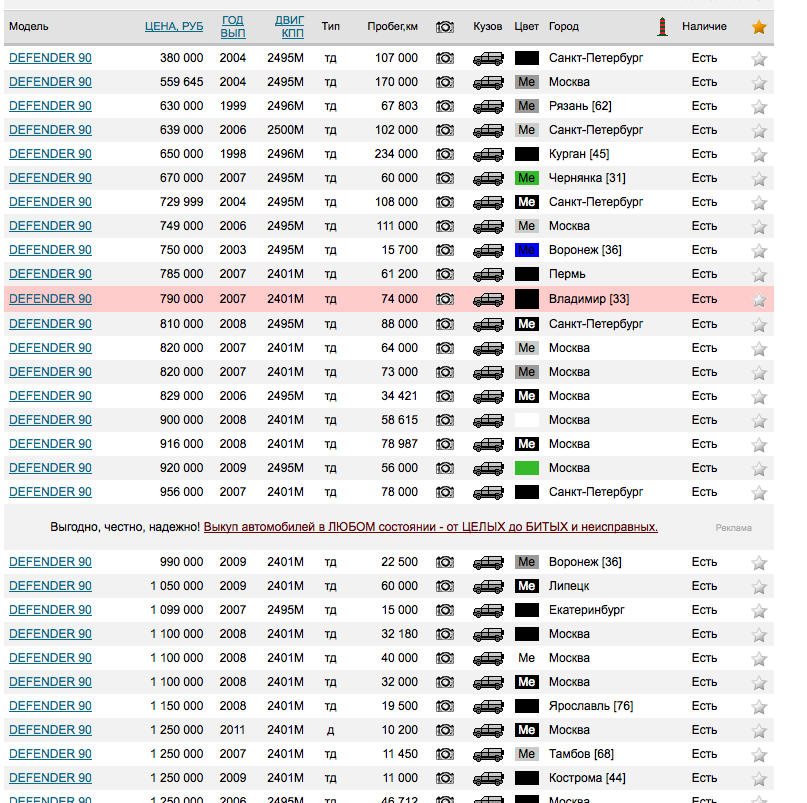Screen dimensions: 807x803
Task: Click the car body icon in 639 000 row
Action: (x=488, y=131)
